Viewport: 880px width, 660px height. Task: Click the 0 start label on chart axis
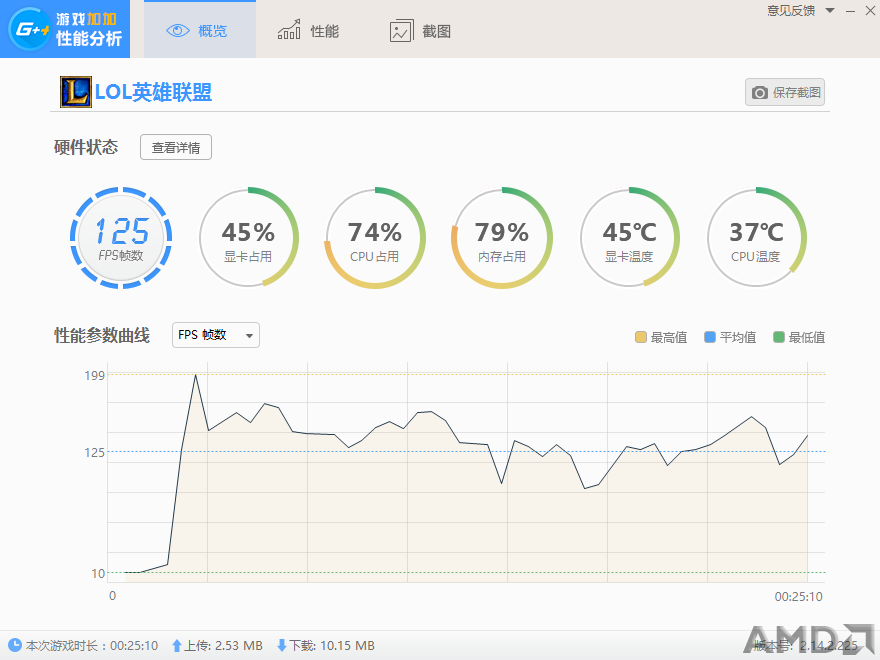tap(112, 595)
